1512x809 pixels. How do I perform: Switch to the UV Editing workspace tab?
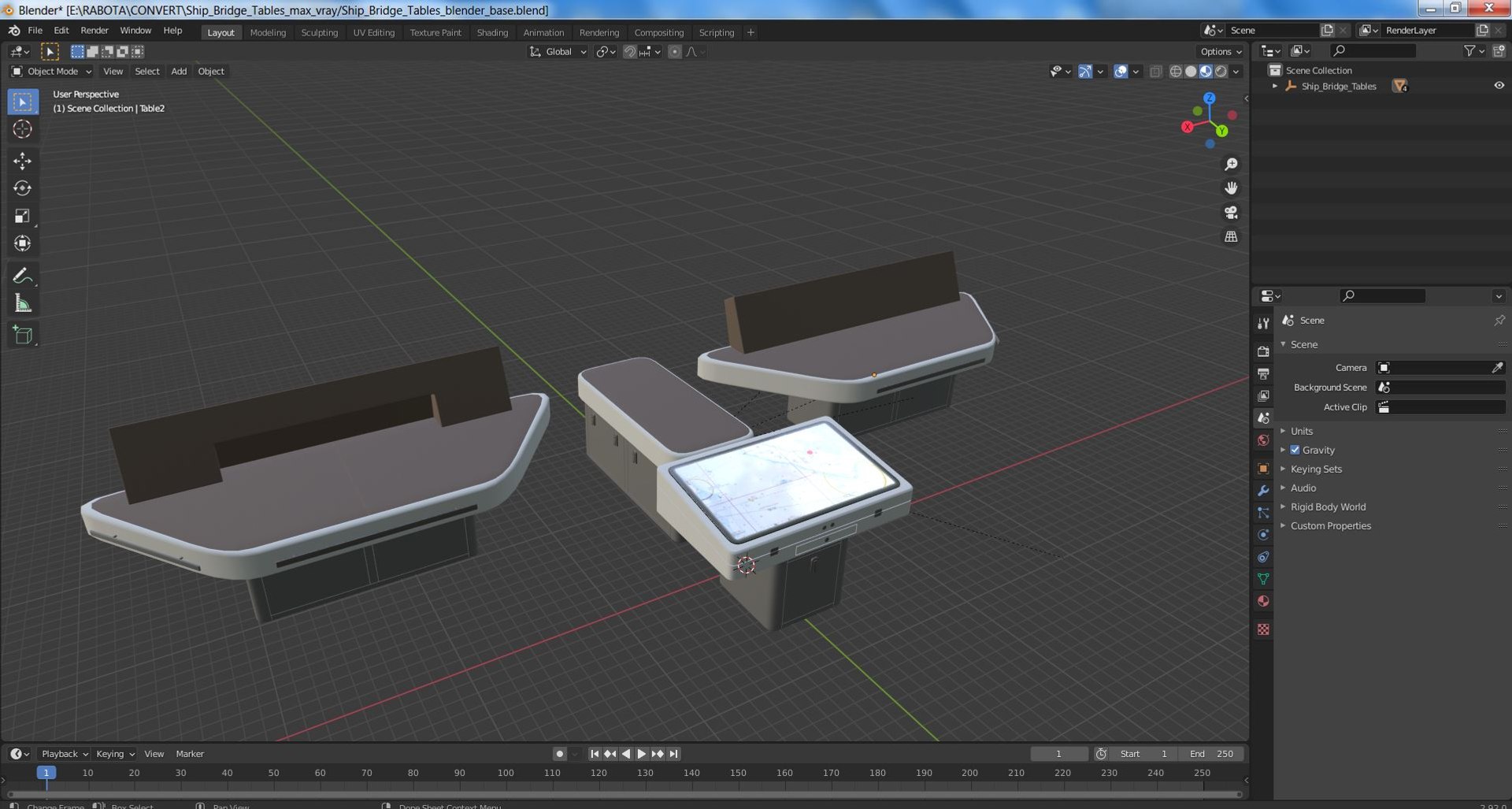tap(373, 32)
